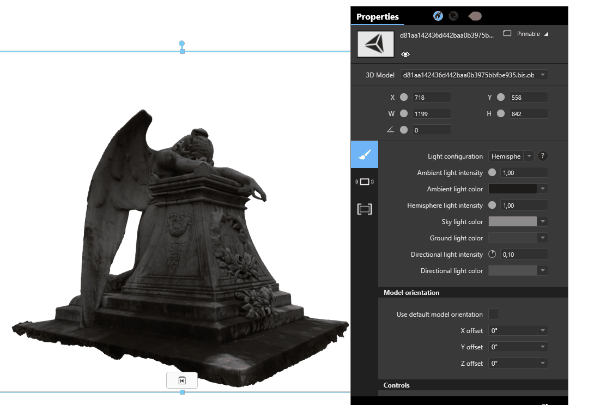Click the binding circle next to X
The height and width of the screenshot is (405, 600).
(x=404, y=97)
